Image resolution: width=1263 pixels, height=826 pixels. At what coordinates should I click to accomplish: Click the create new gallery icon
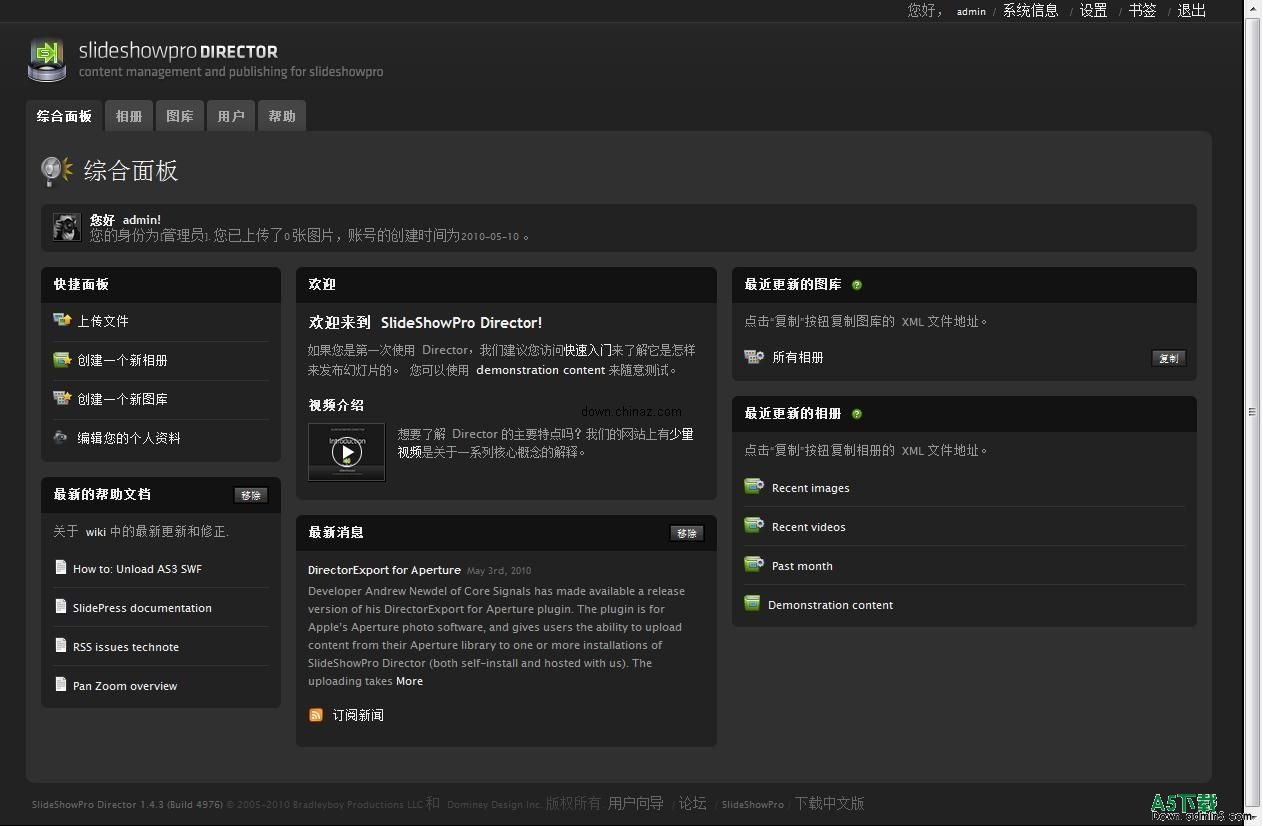pyautogui.click(x=62, y=398)
